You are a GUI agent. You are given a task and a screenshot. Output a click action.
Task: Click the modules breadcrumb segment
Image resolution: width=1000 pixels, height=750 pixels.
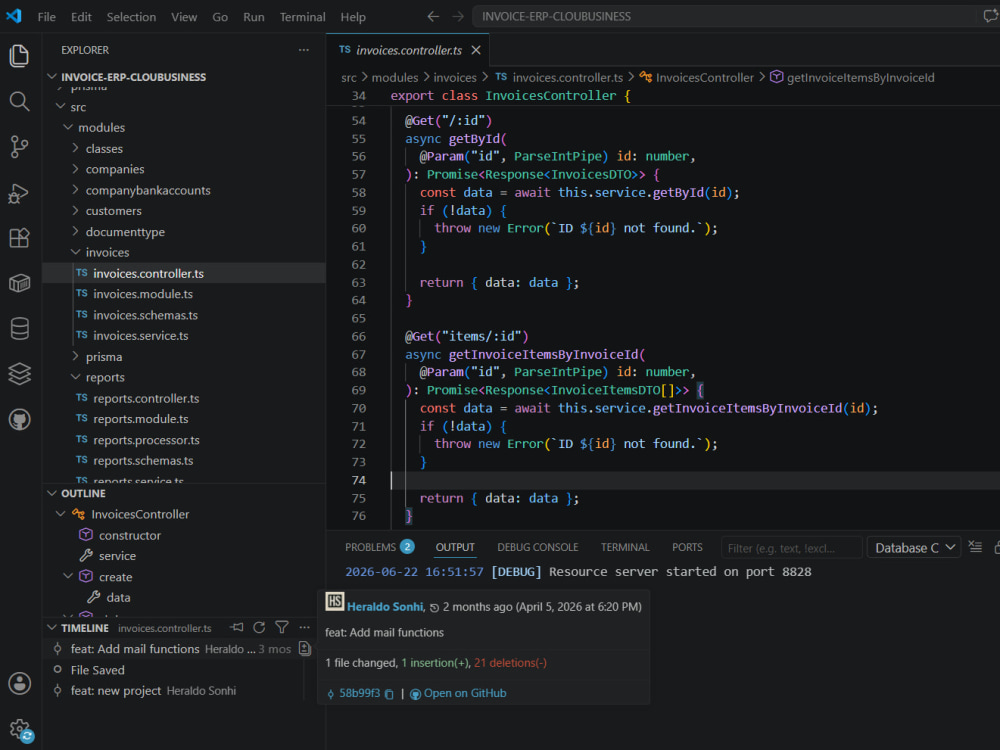coord(395,77)
